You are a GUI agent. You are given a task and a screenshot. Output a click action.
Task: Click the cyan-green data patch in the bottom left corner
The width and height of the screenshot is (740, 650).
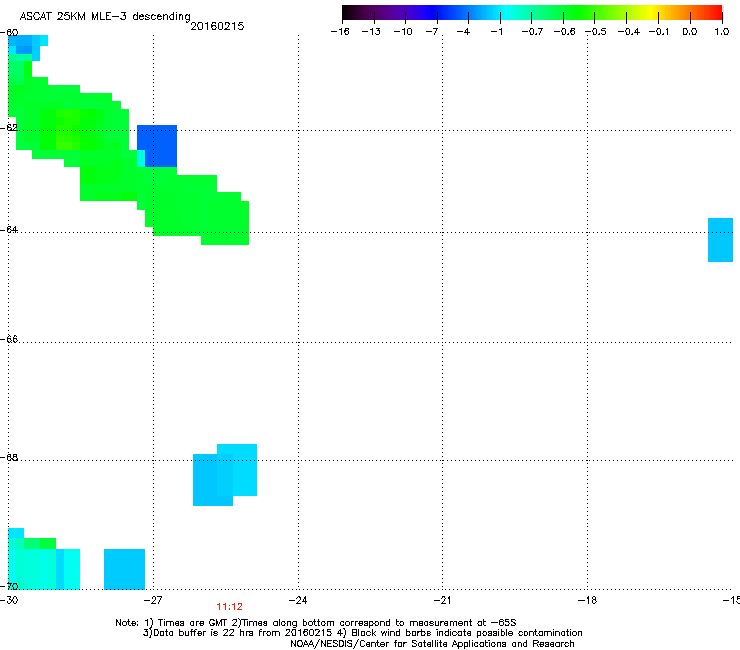coord(44,559)
